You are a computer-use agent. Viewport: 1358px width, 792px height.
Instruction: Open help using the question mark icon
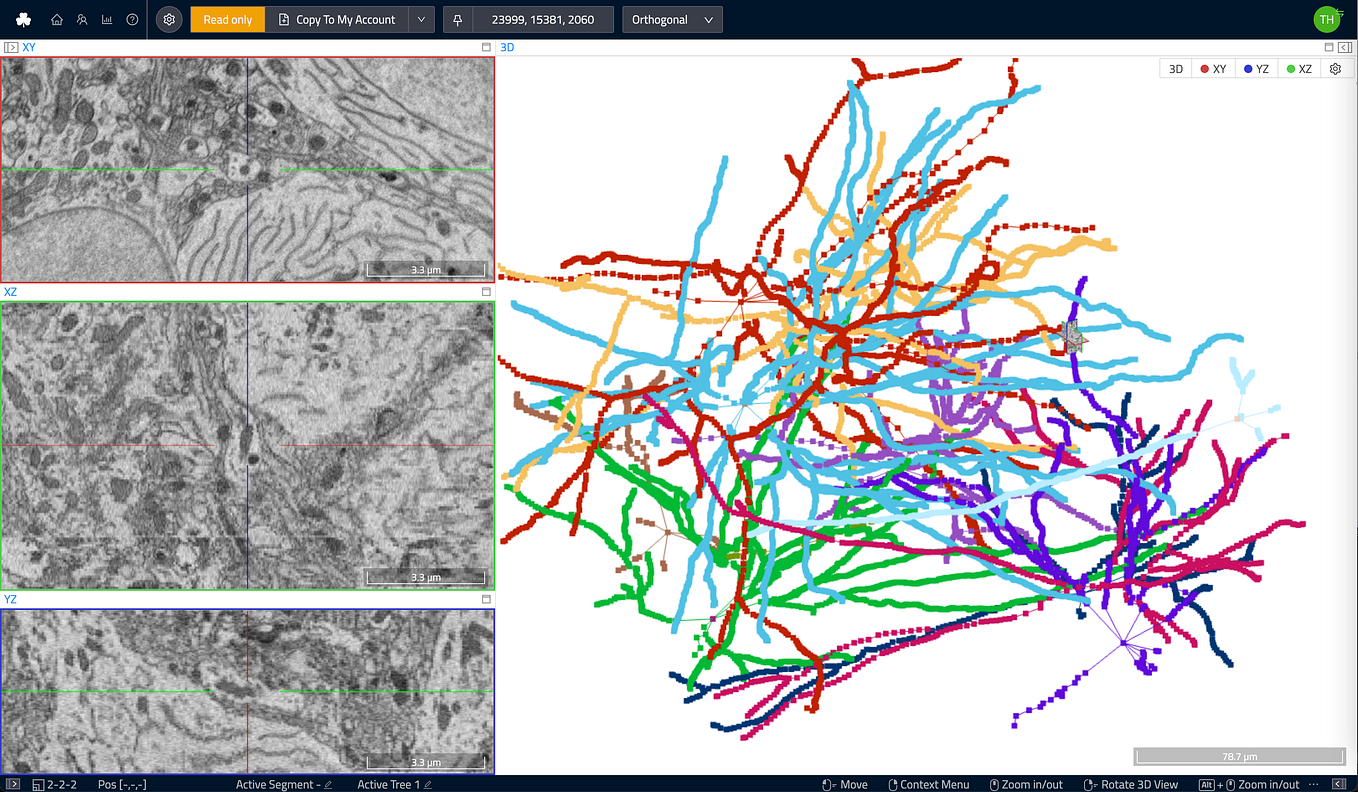(x=131, y=19)
